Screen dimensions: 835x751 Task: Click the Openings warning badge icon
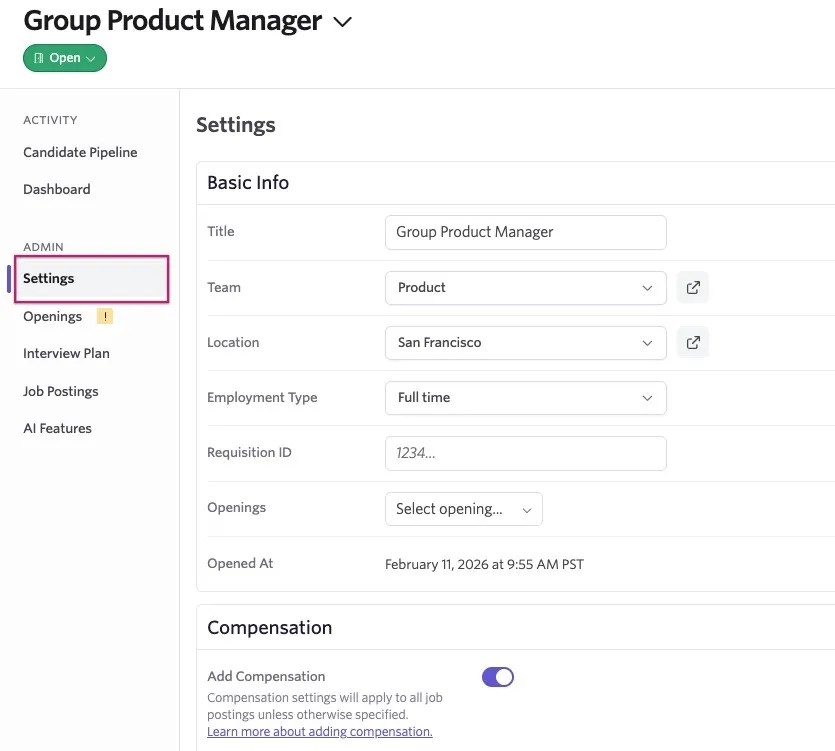[x=105, y=316]
